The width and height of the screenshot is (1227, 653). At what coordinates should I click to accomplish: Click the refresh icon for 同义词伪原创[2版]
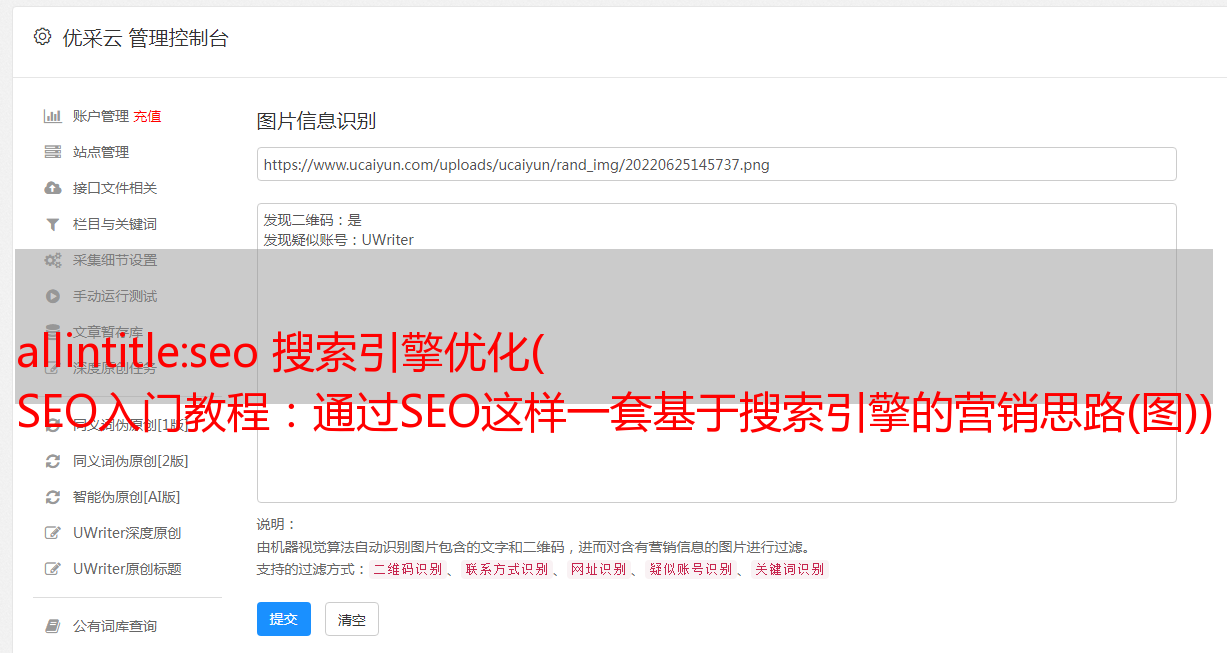pos(53,461)
